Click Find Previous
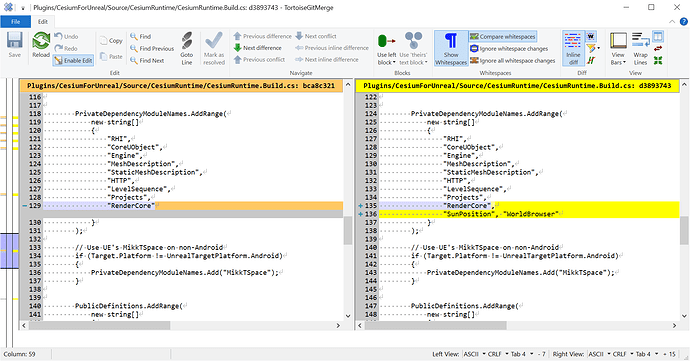The image size is (690, 361). tap(152, 48)
